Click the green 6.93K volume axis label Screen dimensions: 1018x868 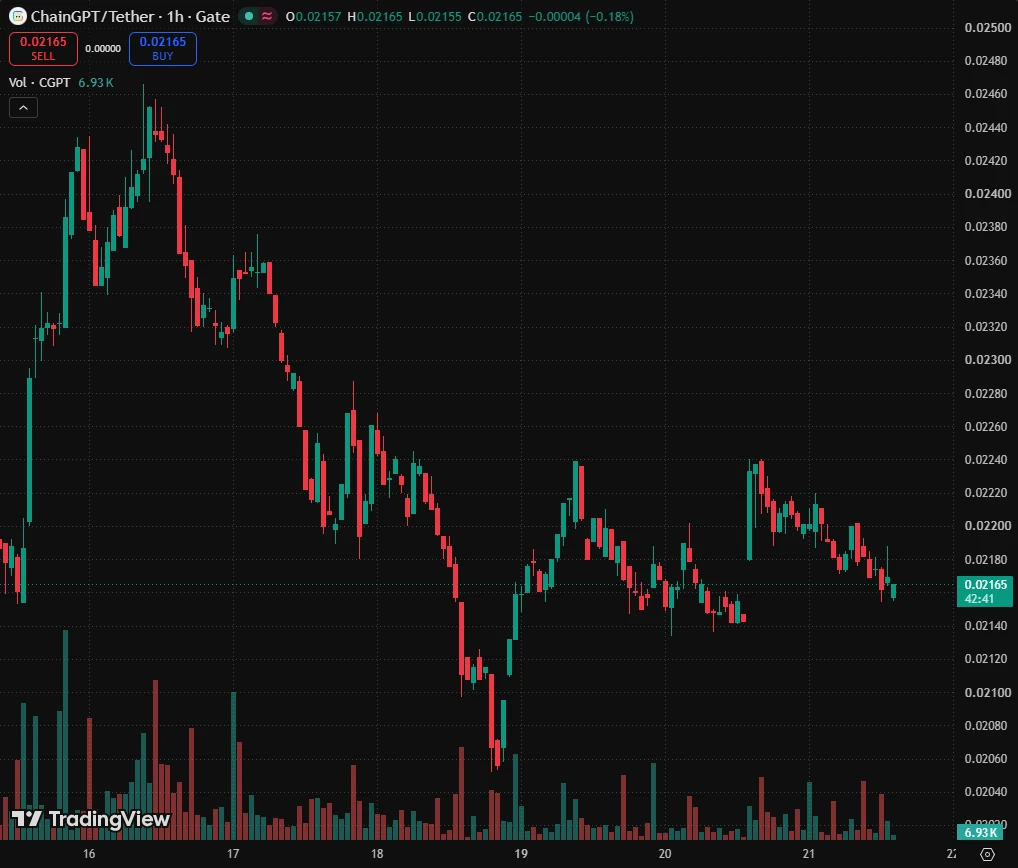click(x=980, y=832)
